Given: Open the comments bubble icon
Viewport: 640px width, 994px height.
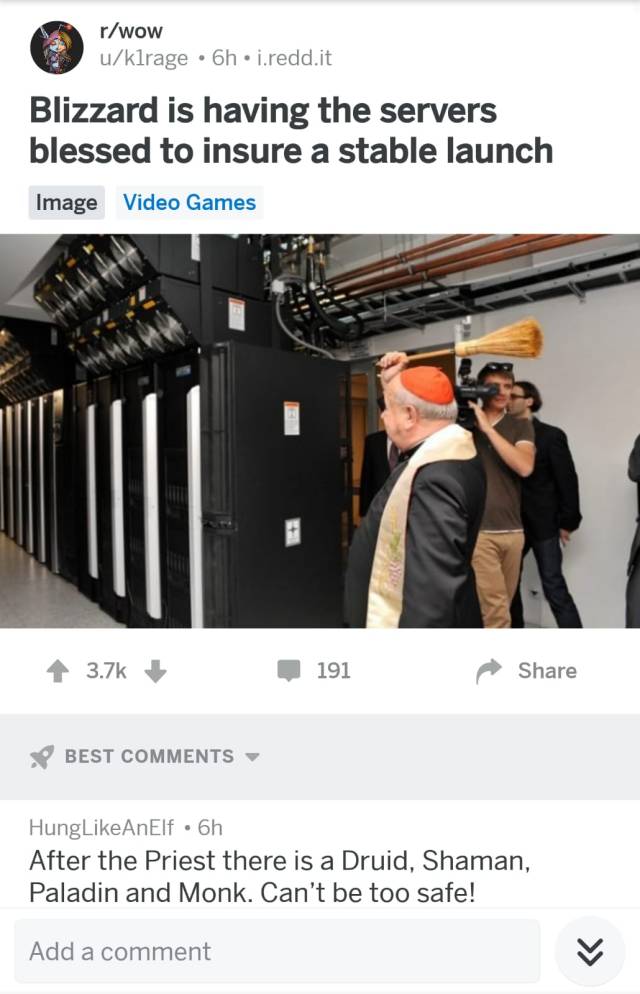Looking at the screenshot, I should click(x=289, y=671).
